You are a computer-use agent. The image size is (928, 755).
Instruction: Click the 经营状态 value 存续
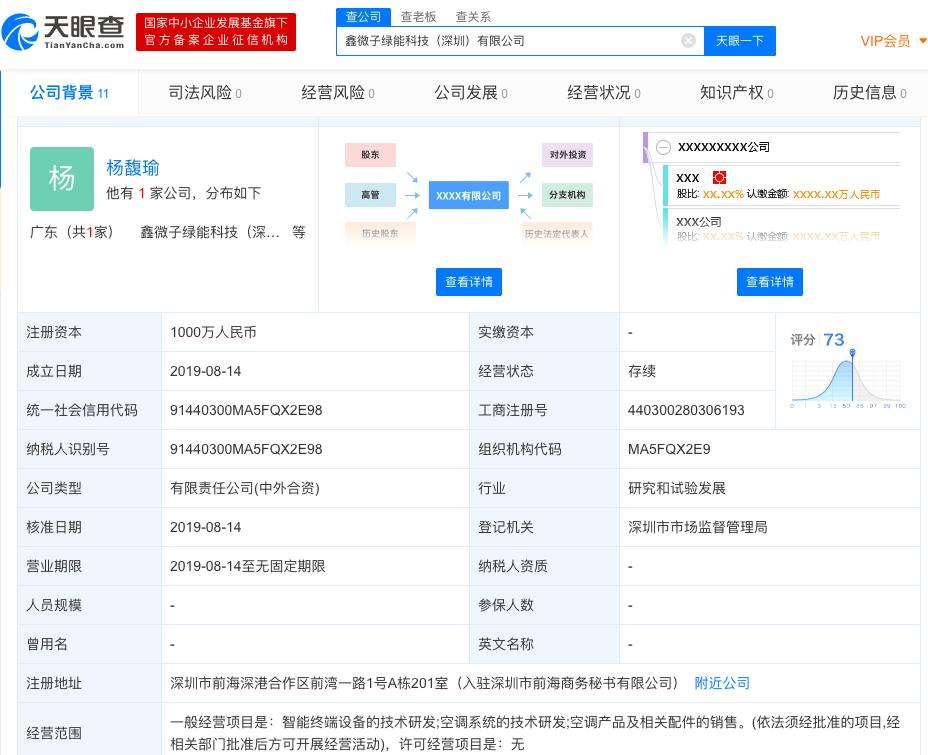tap(642, 371)
